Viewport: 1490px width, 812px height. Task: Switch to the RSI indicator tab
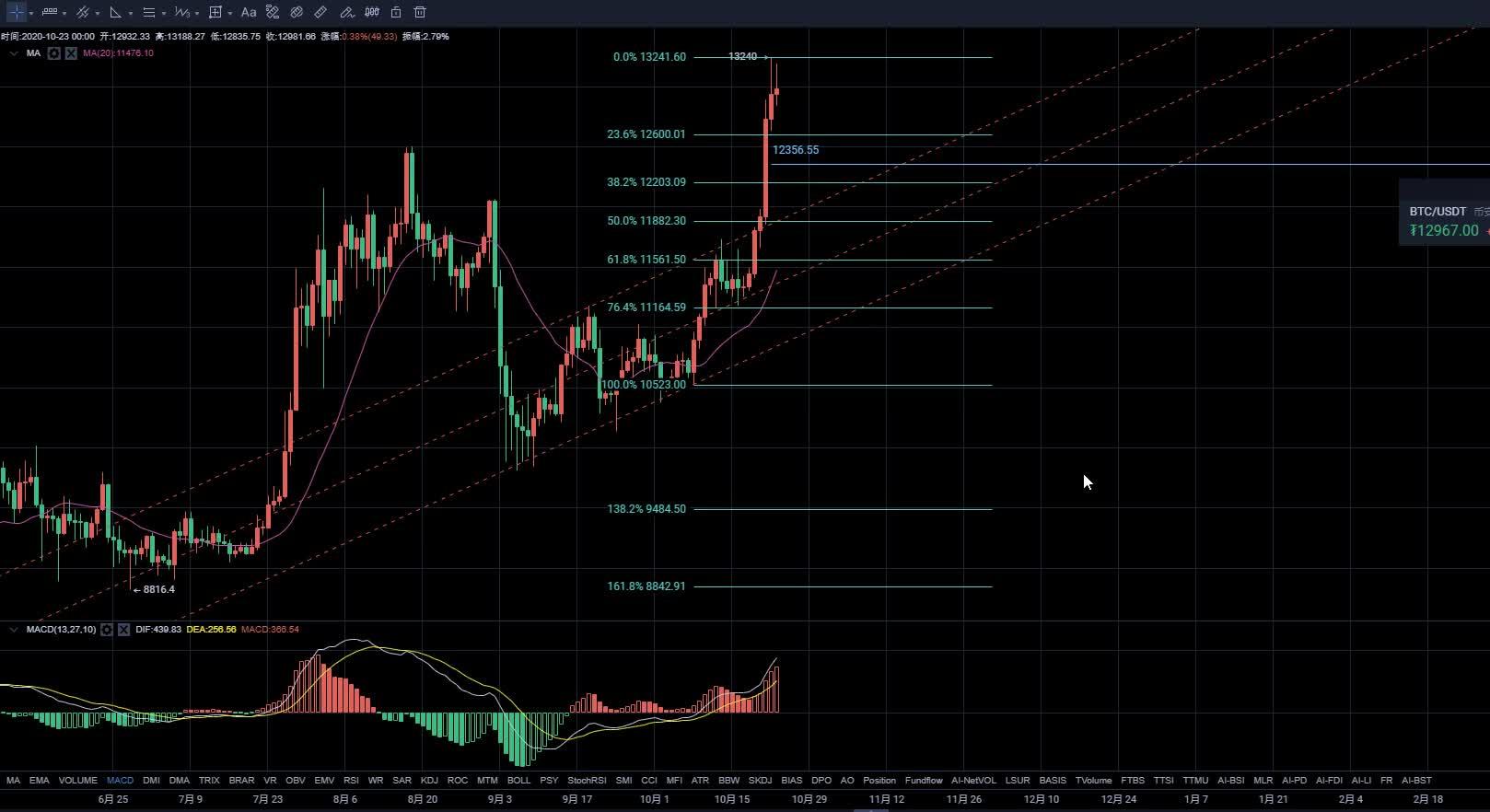[350, 781]
